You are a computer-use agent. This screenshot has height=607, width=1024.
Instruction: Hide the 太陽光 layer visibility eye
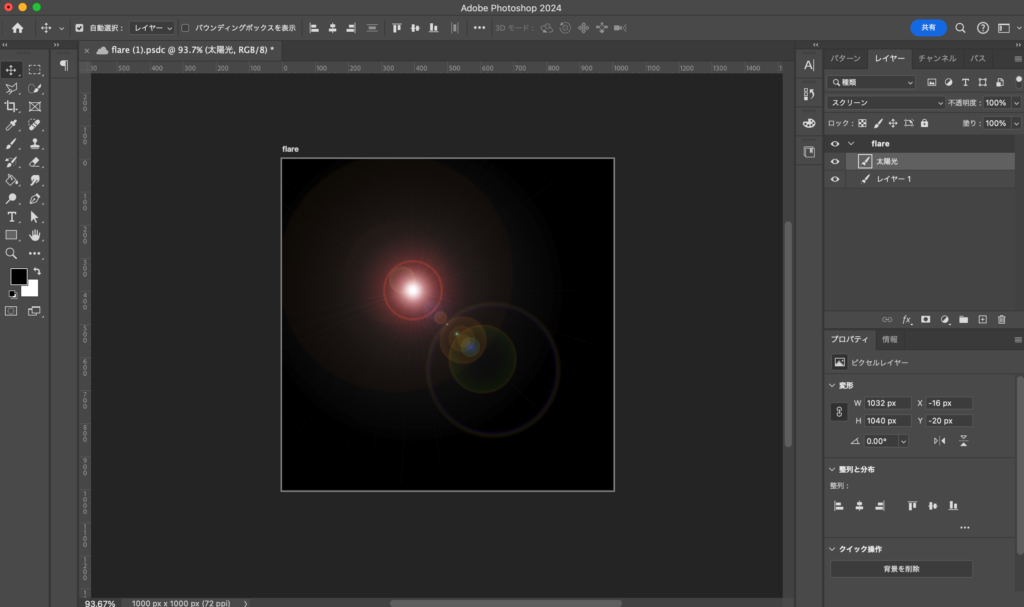pyautogui.click(x=835, y=161)
